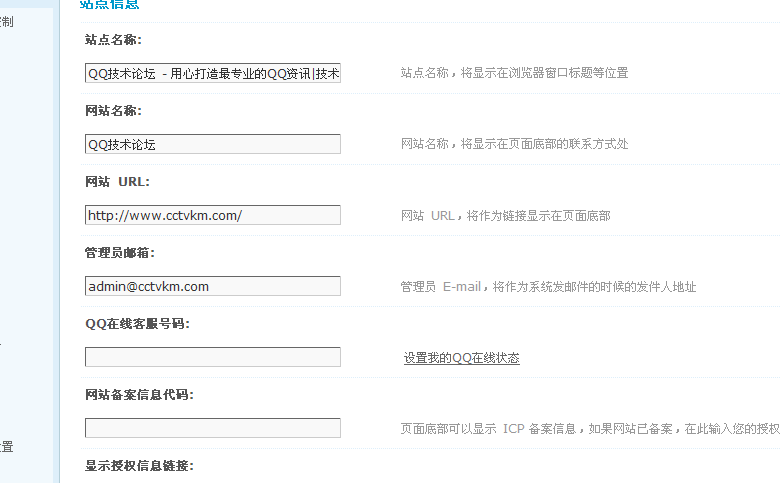Viewport: 781px width, 483px height.
Task: Click the QQ在线客服号码 field label
Action: (x=138, y=324)
